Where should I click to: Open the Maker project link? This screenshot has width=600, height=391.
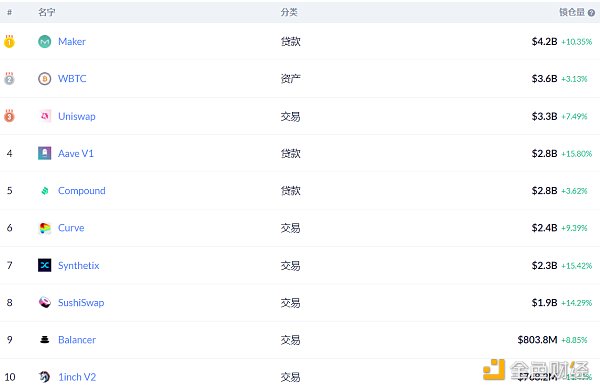[72, 41]
